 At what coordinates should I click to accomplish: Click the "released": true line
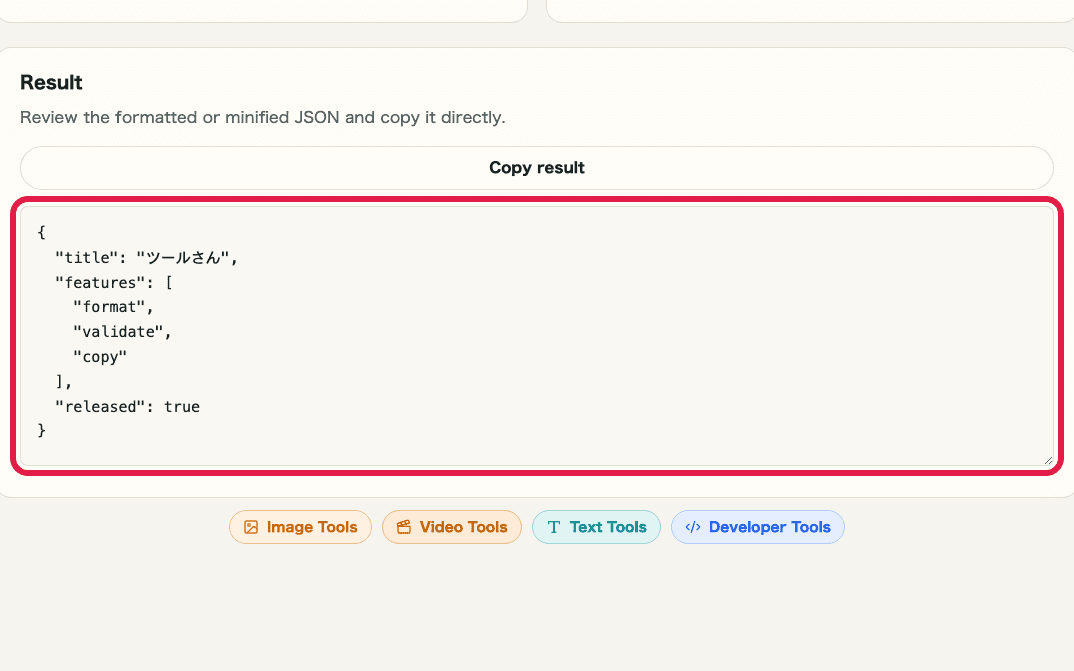tap(127, 406)
